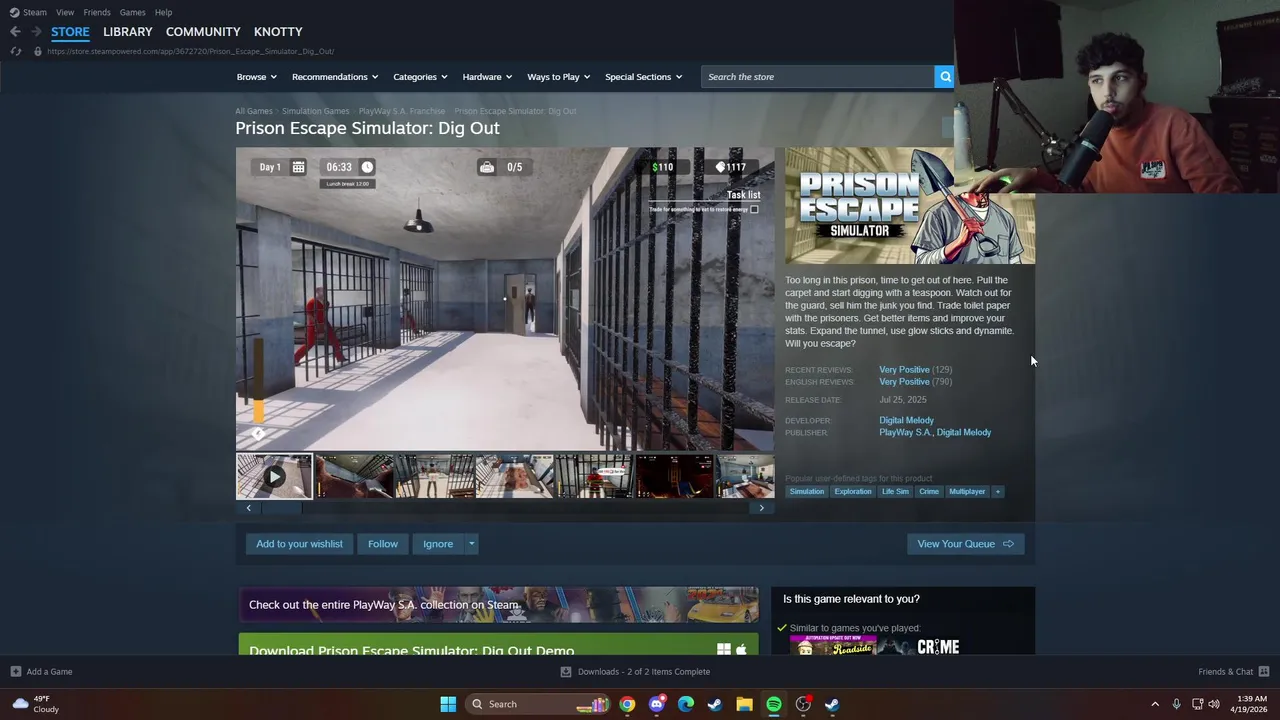Image resolution: width=1280 pixels, height=720 pixels.
Task: Click View Your Queue button
Action: [x=965, y=544]
